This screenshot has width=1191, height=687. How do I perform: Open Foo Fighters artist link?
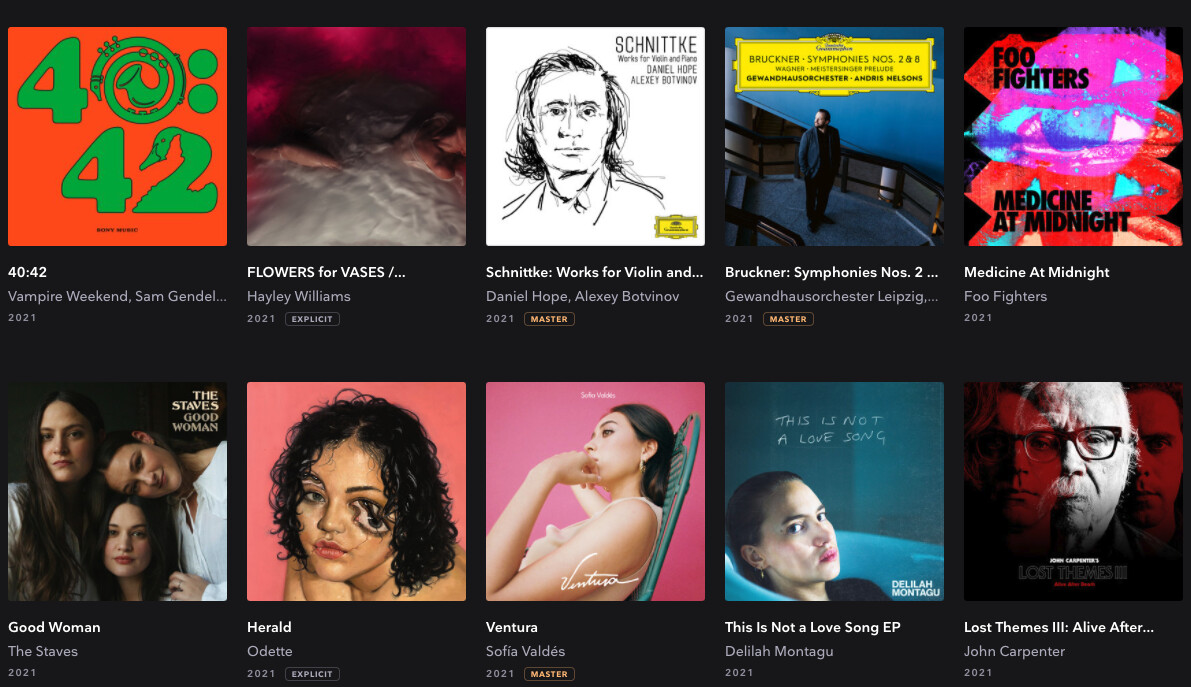coord(1005,296)
